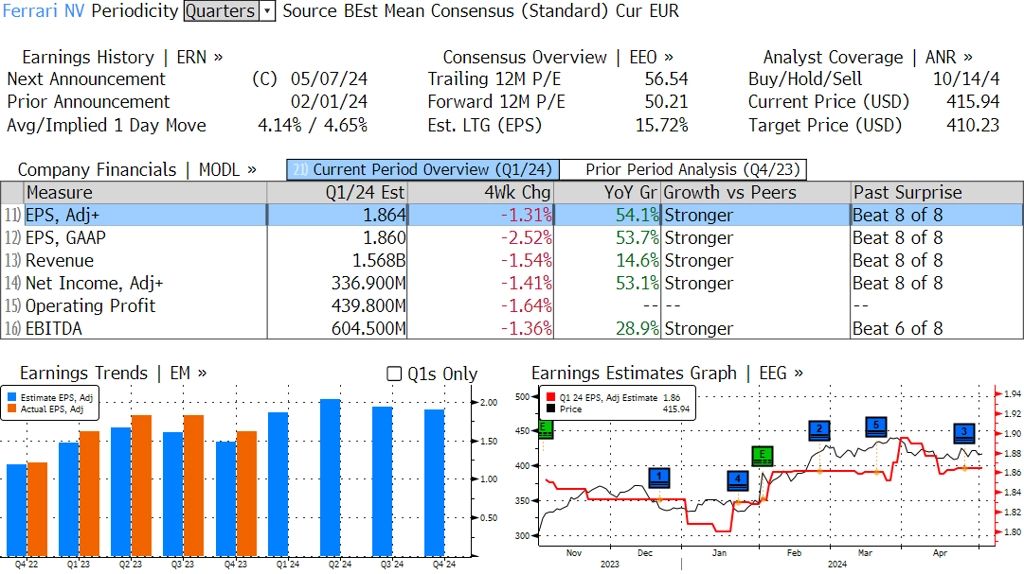The width and height of the screenshot is (1024, 574).
Task: Click the blue marker numbered 5 in March
Action: point(876,427)
